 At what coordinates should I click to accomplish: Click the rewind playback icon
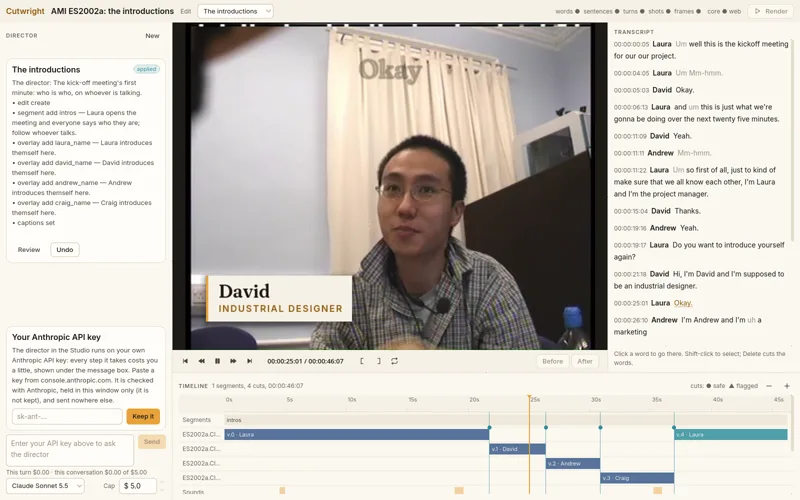point(202,361)
